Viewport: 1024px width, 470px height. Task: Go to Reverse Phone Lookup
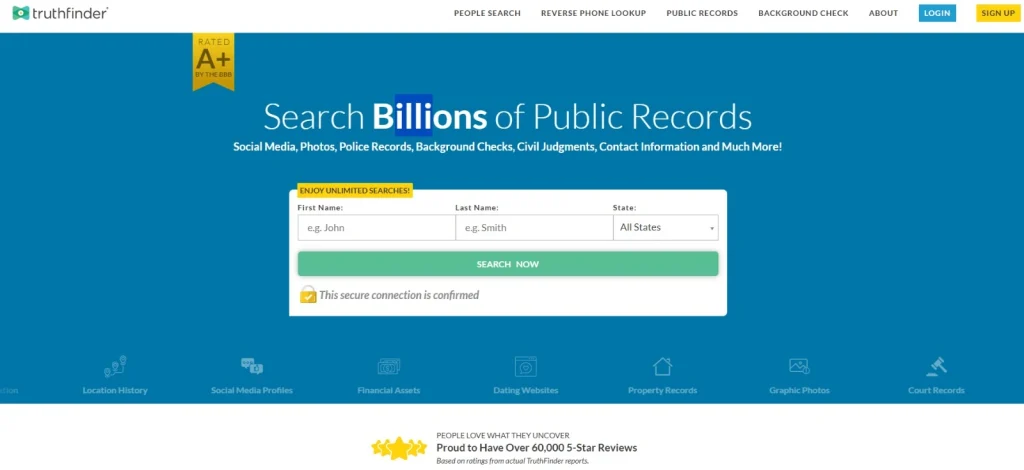593,13
